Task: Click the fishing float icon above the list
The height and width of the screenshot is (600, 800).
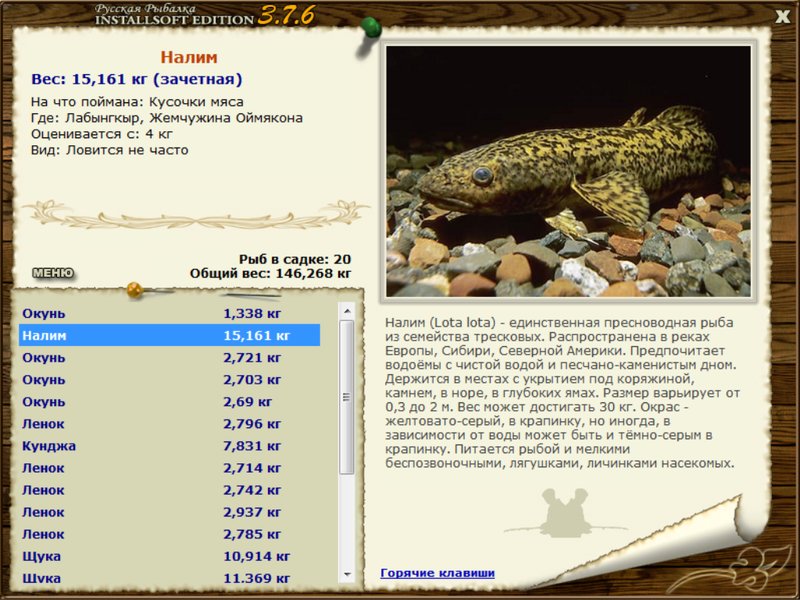Action: [x=134, y=291]
